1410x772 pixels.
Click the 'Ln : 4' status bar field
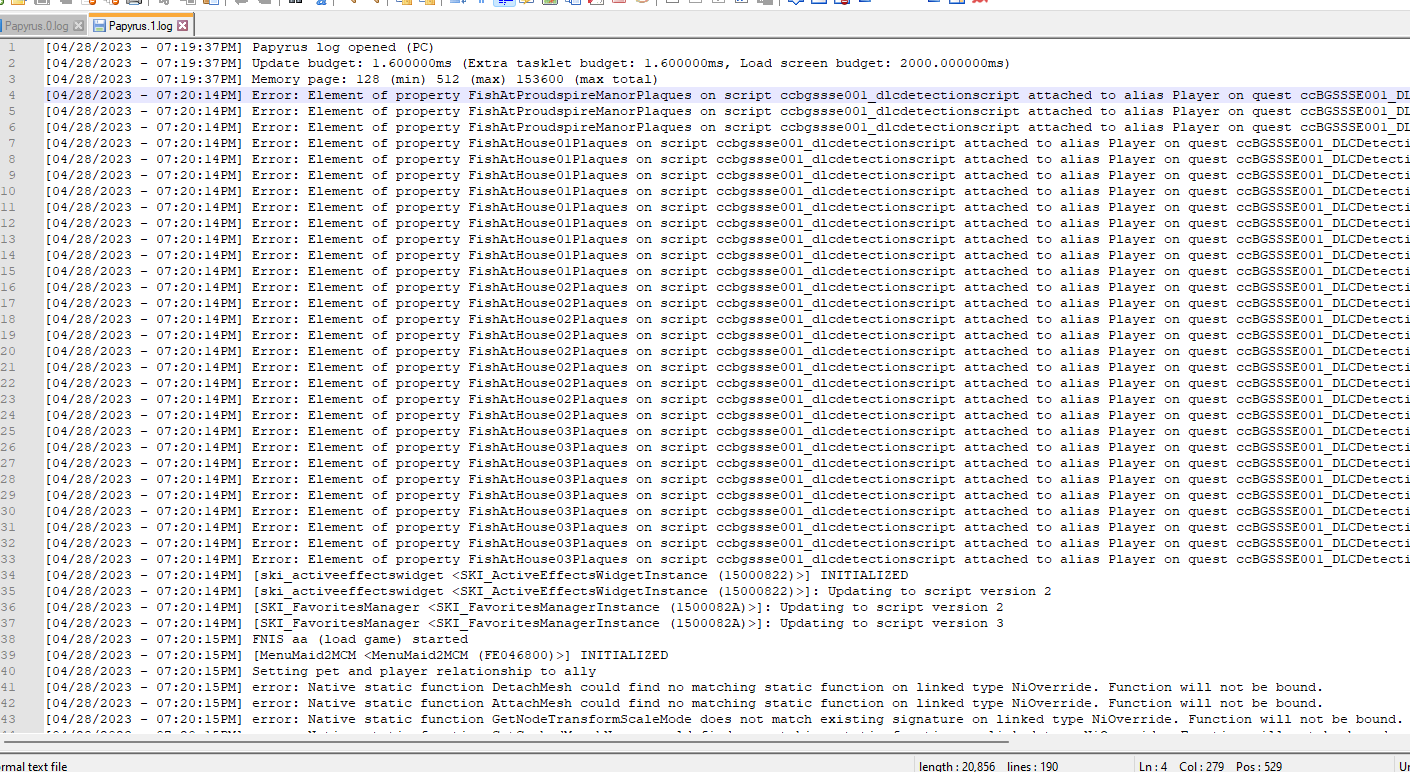pyautogui.click(x=1153, y=765)
